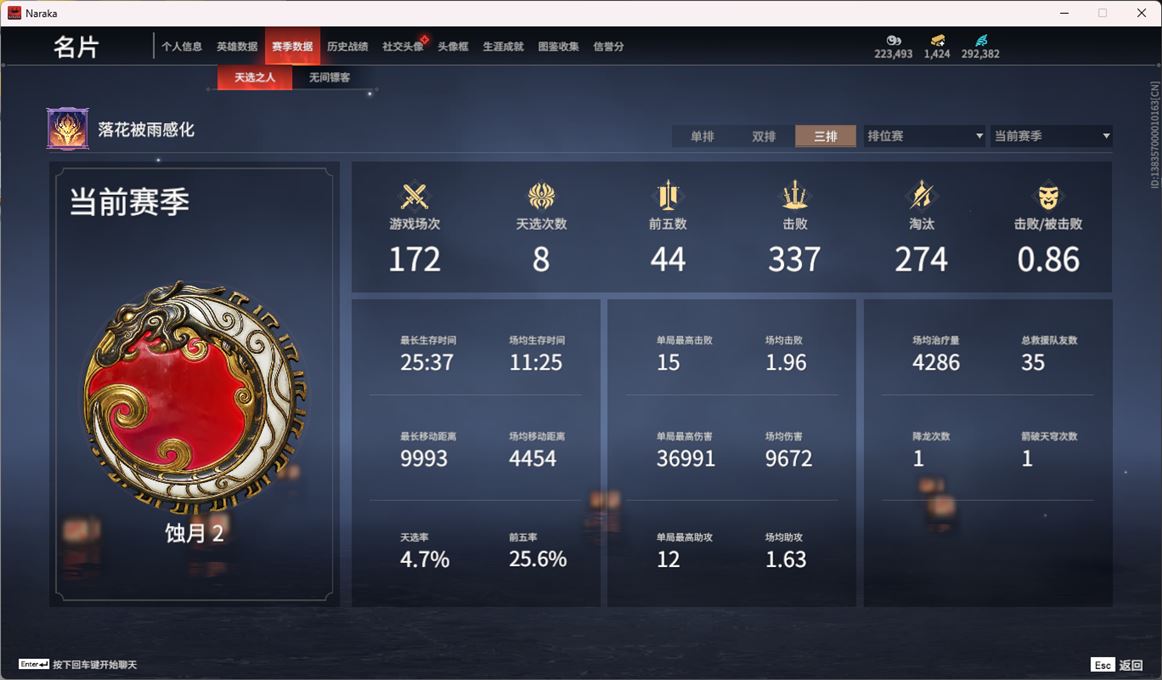This screenshot has height=680, width=1162.
Task: Switch to the 无间镖客 sub-tab
Action: [329, 77]
